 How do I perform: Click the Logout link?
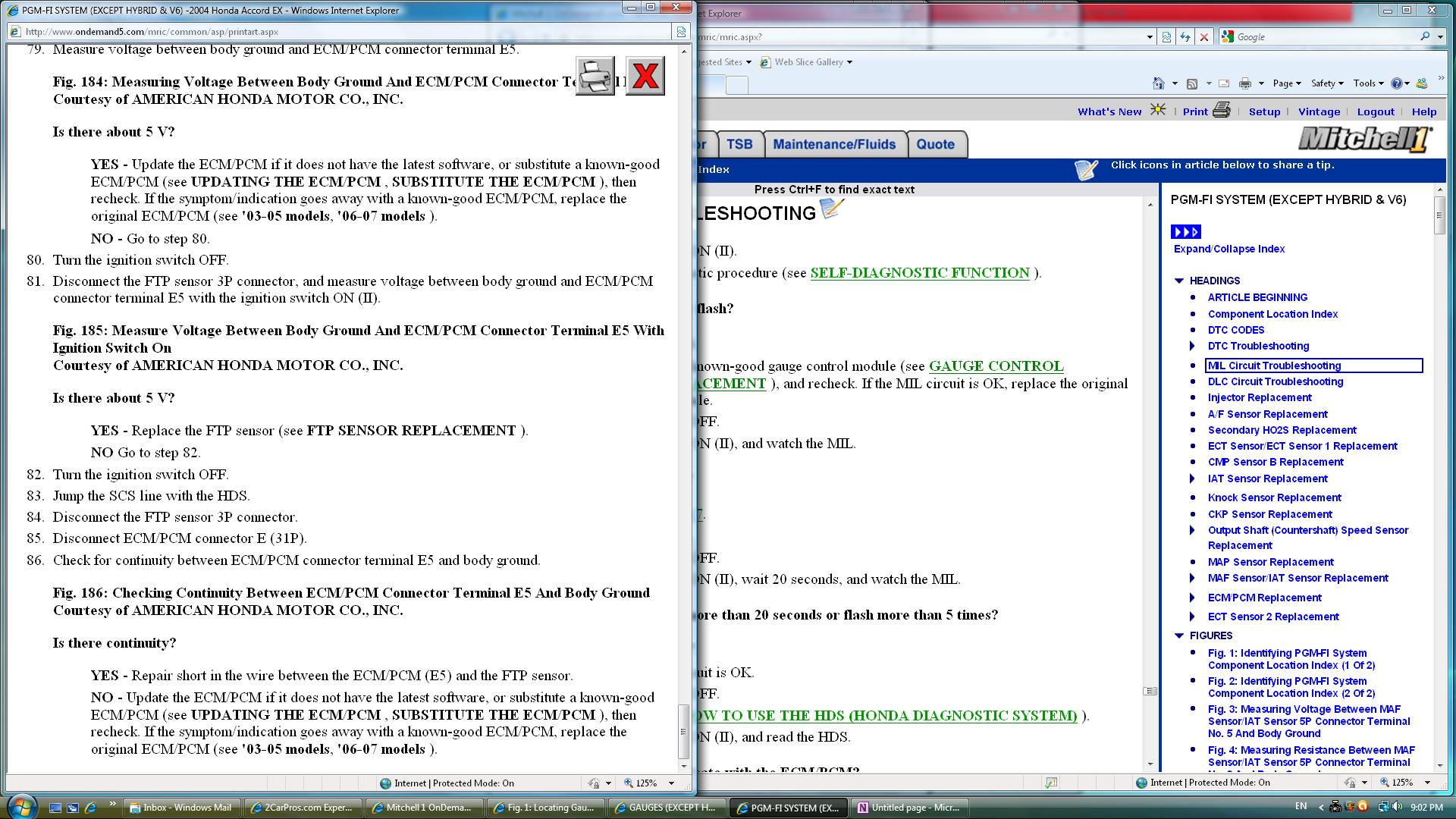[x=1376, y=111]
